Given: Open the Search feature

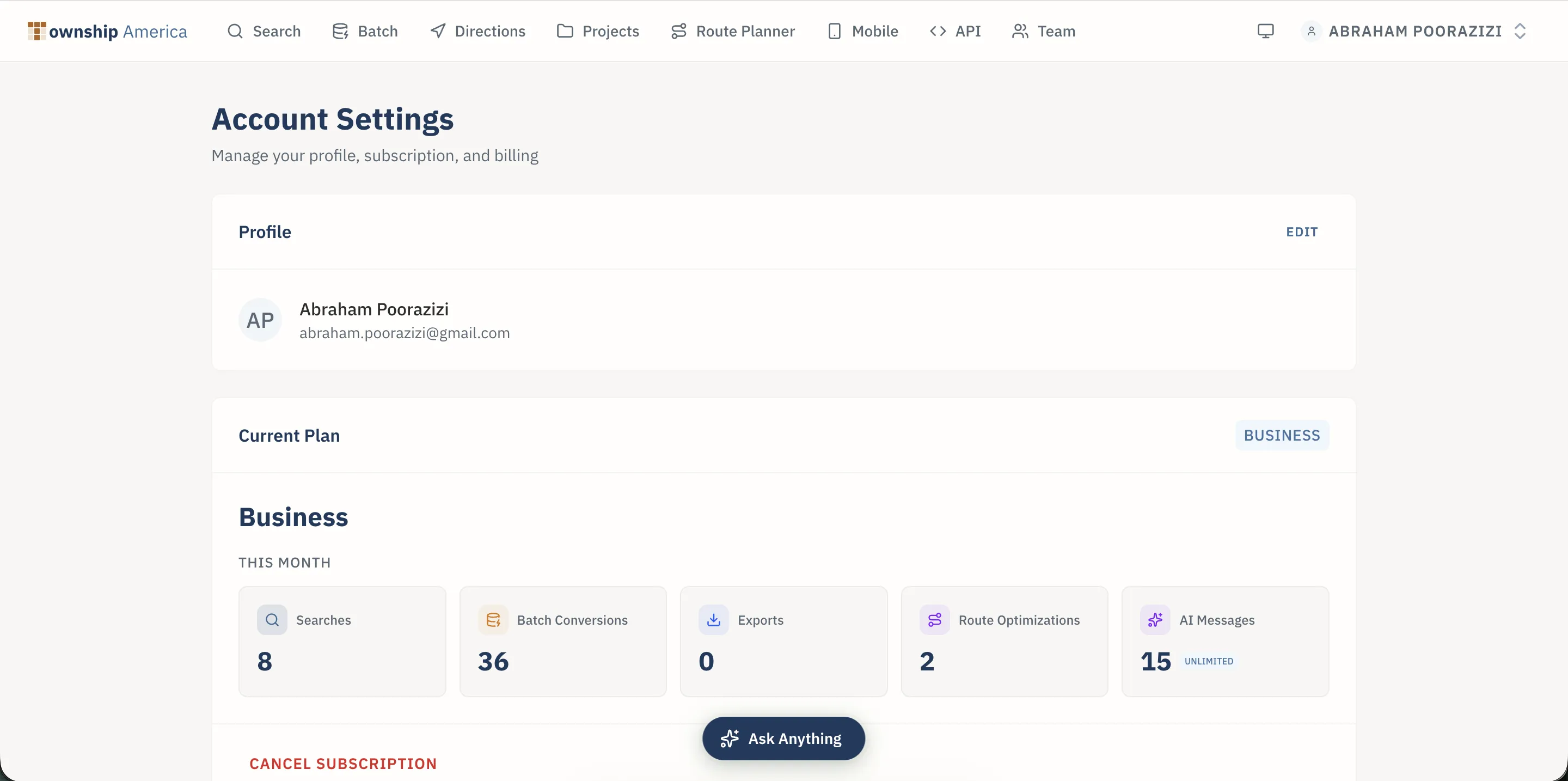Looking at the screenshot, I should click(x=264, y=31).
